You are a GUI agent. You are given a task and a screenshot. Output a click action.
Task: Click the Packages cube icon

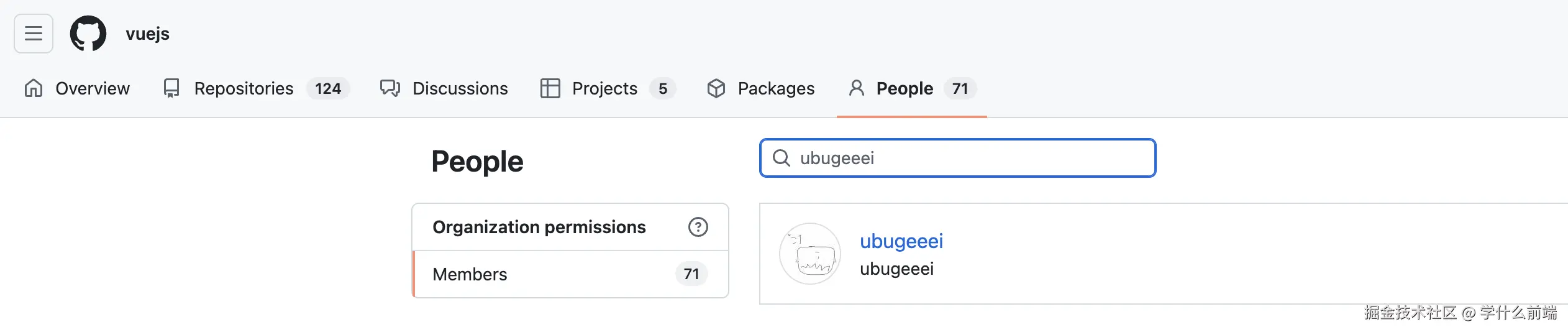pyautogui.click(x=716, y=88)
